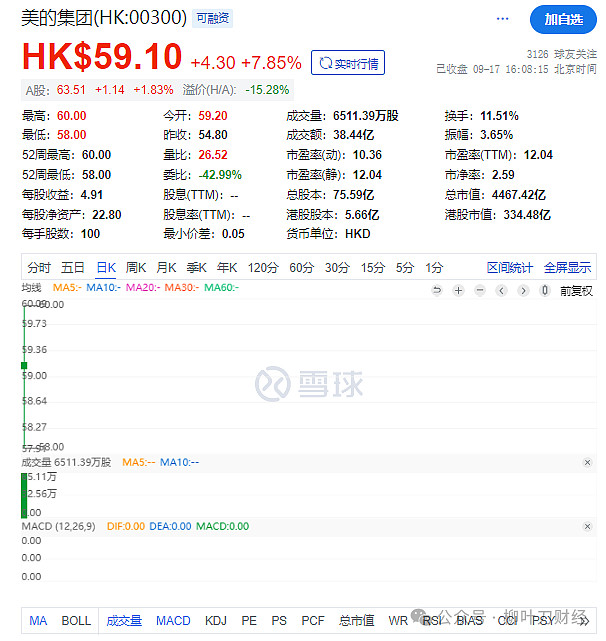Viewport: 606px width, 641px height.
Task: Zoom in chart with plus icon
Action: (x=458, y=291)
